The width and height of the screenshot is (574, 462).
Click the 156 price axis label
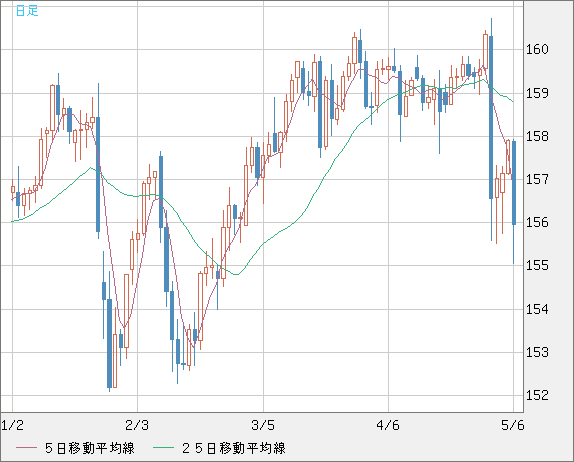pos(537,222)
